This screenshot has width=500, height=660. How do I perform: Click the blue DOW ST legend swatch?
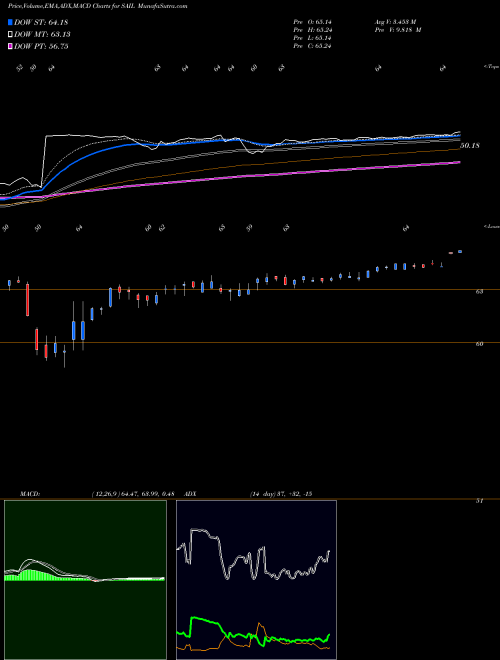click(10, 22)
